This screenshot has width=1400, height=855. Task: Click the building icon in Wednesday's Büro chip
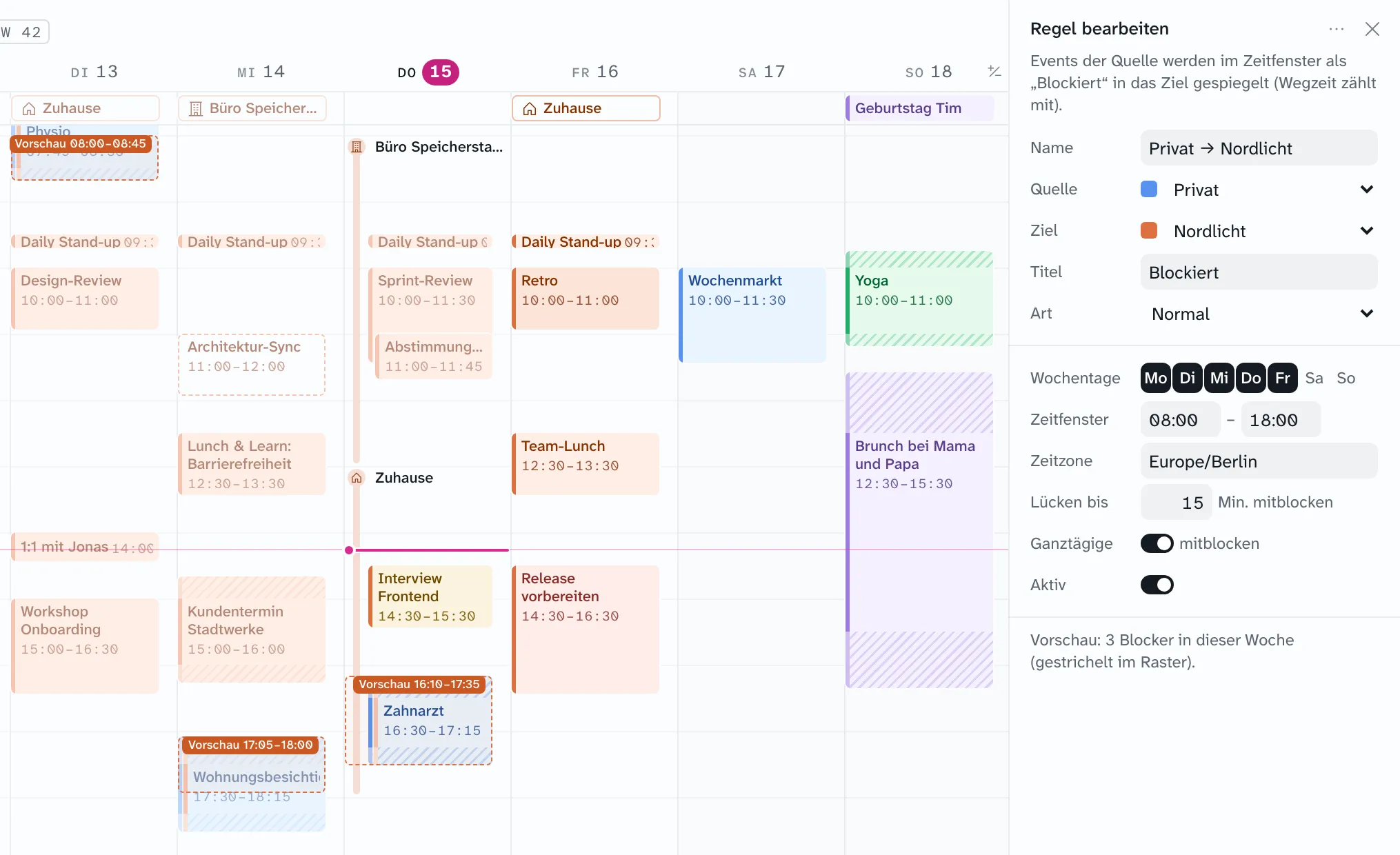[x=196, y=108]
